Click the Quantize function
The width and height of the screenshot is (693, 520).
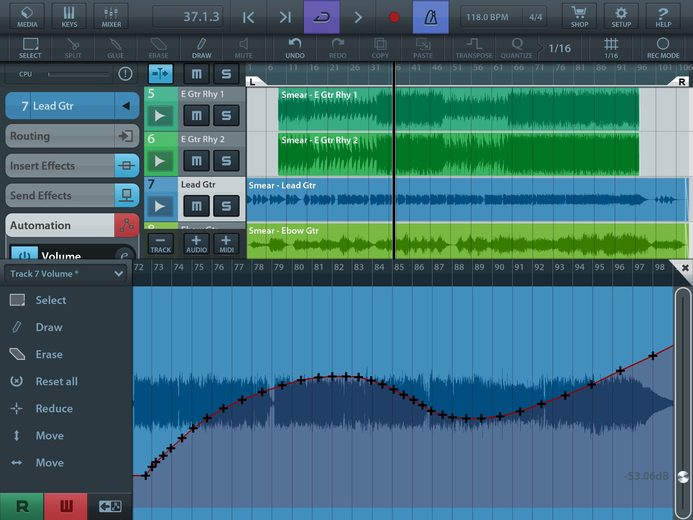click(516, 48)
